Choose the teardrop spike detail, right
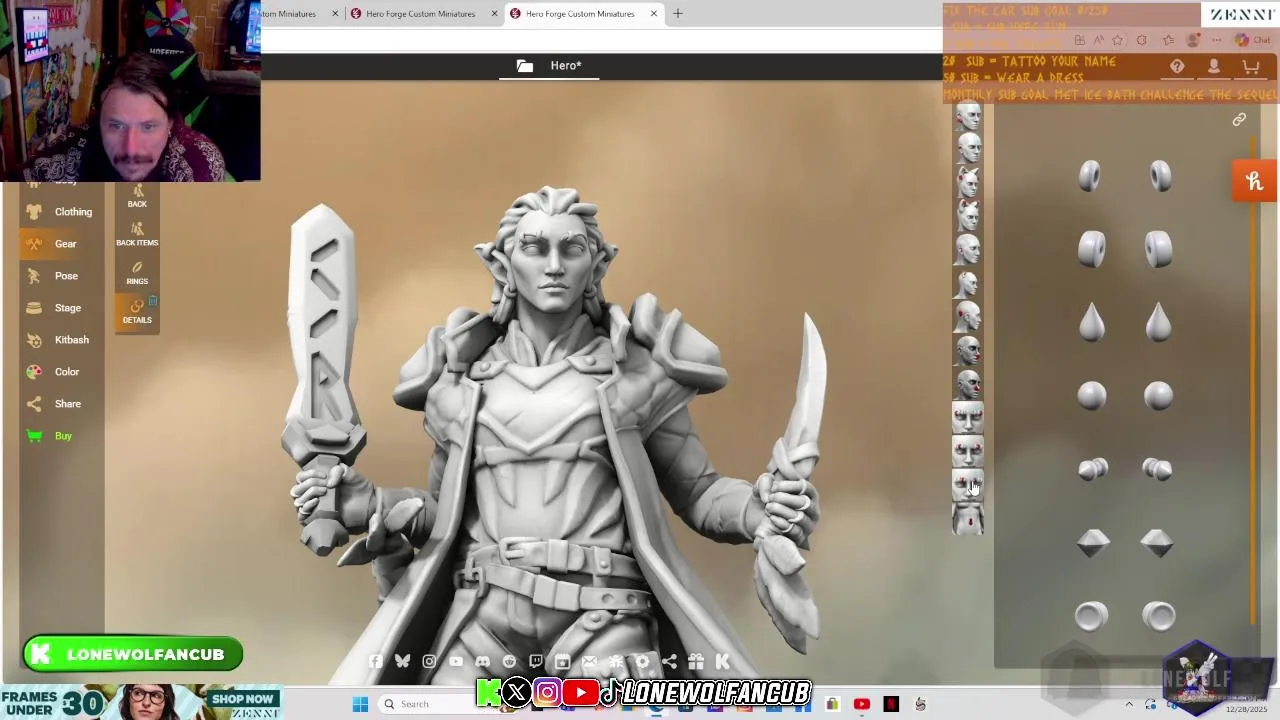Image resolution: width=1280 pixels, height=720 pixels. coord(1158,323)
